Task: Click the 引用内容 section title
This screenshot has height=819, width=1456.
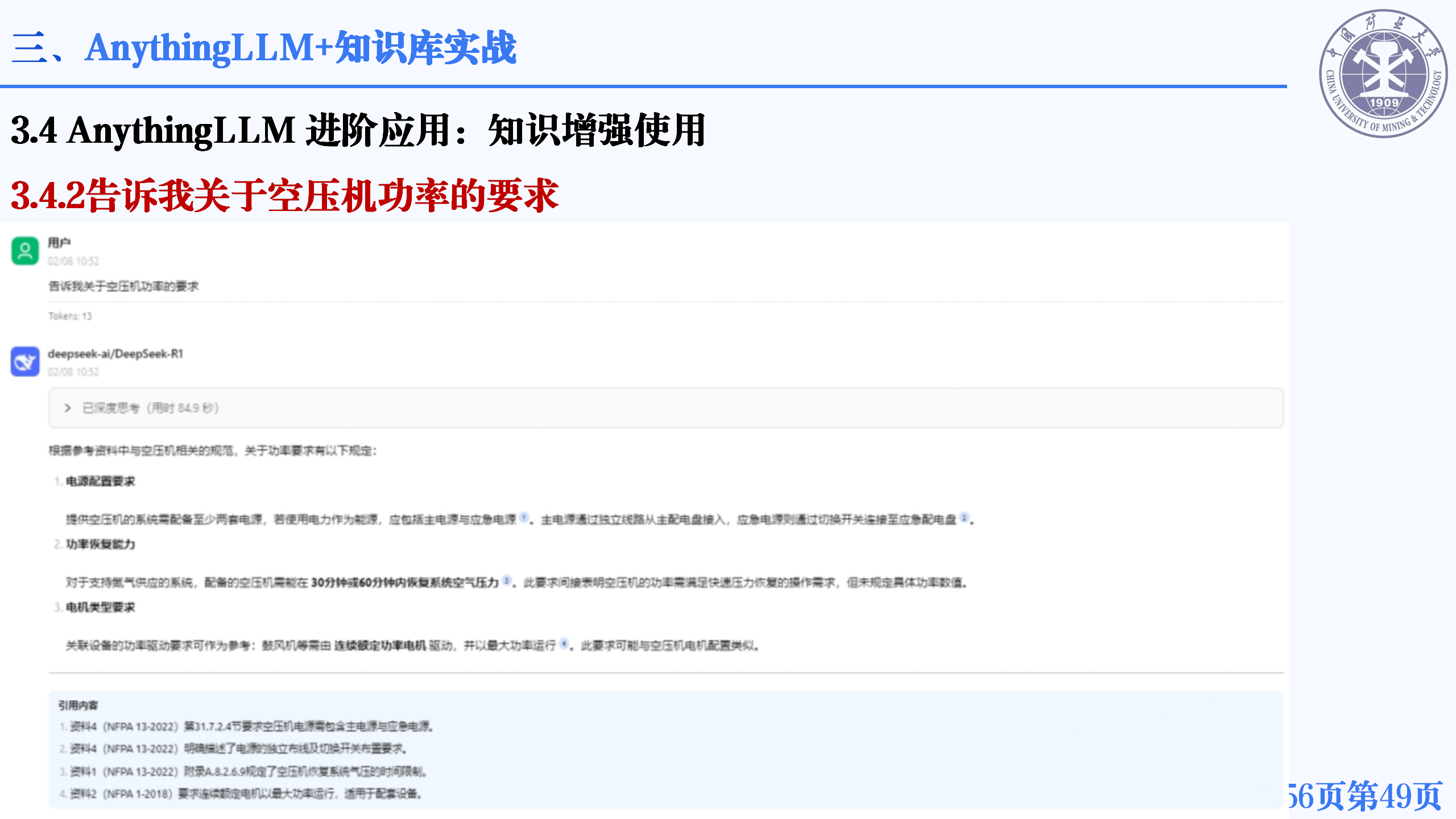Action: point(78,705)
